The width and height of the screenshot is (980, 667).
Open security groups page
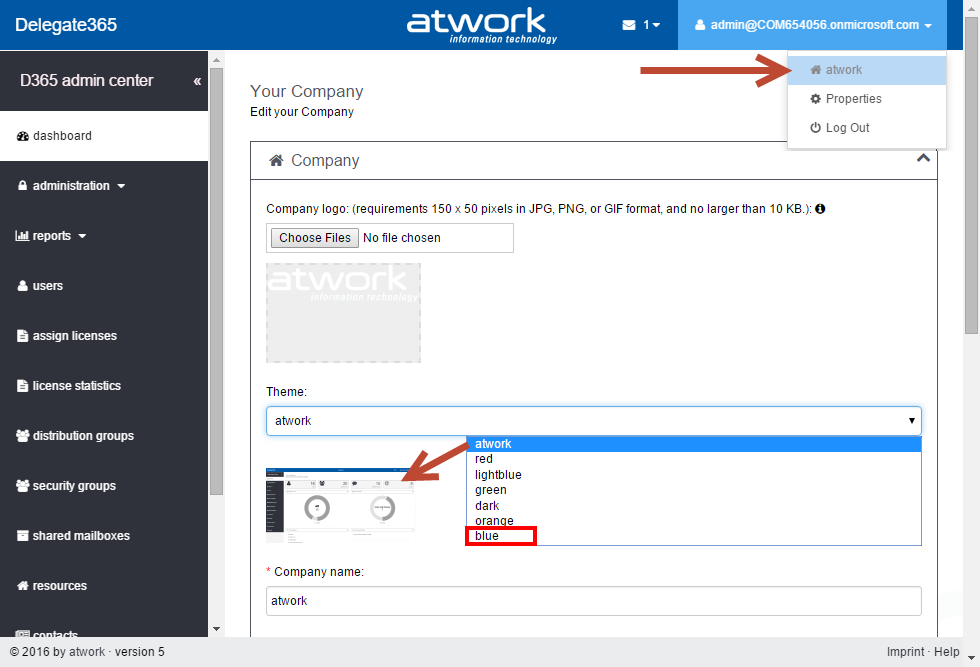pos(104,486)
